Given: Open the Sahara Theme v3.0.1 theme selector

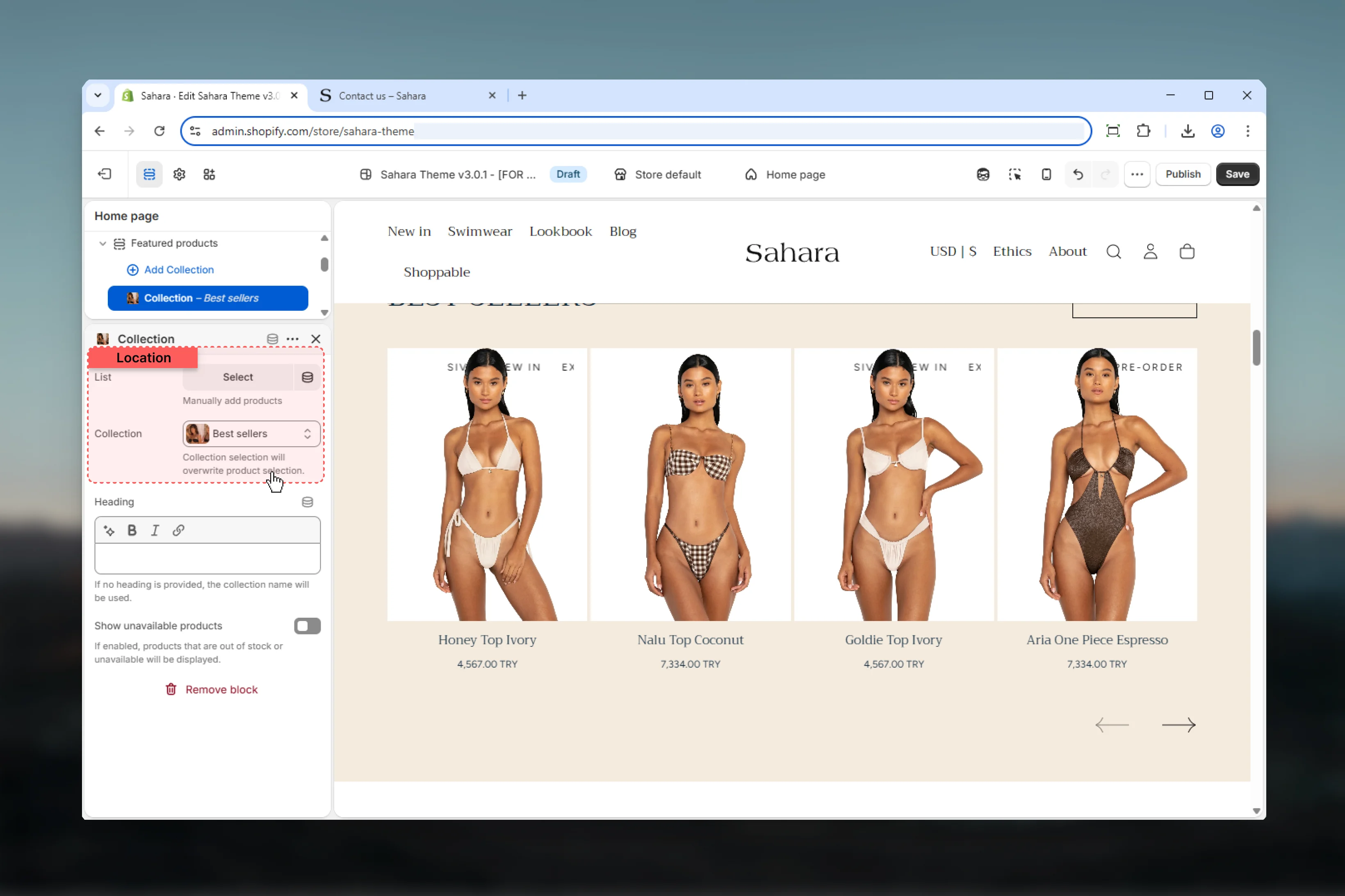Looking at the screenshot, I should 448,174.
